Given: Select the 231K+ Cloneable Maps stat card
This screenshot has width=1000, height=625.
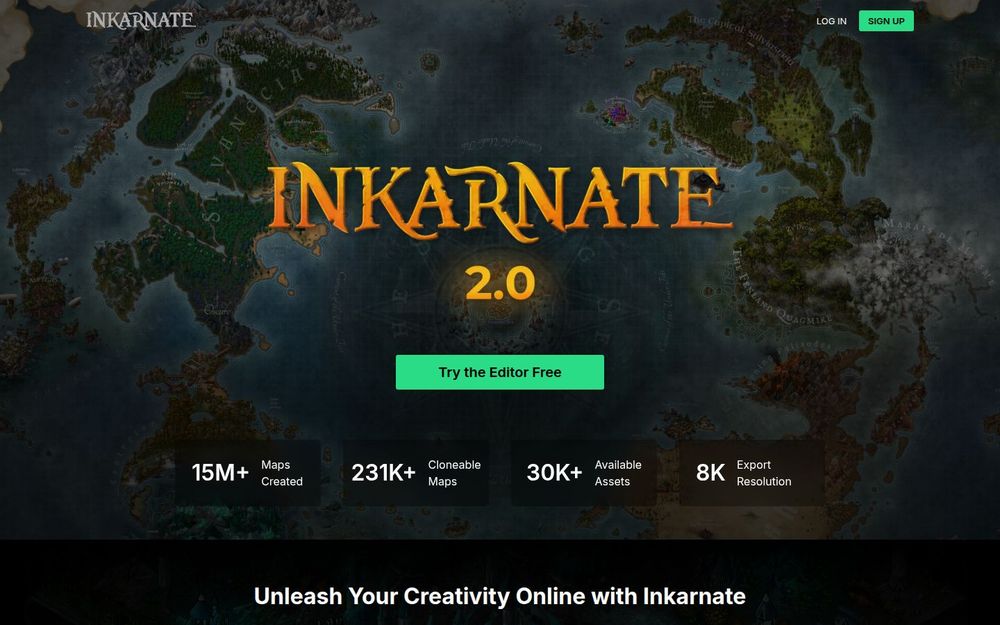Looking at the screenshot, I should (416, 473).
